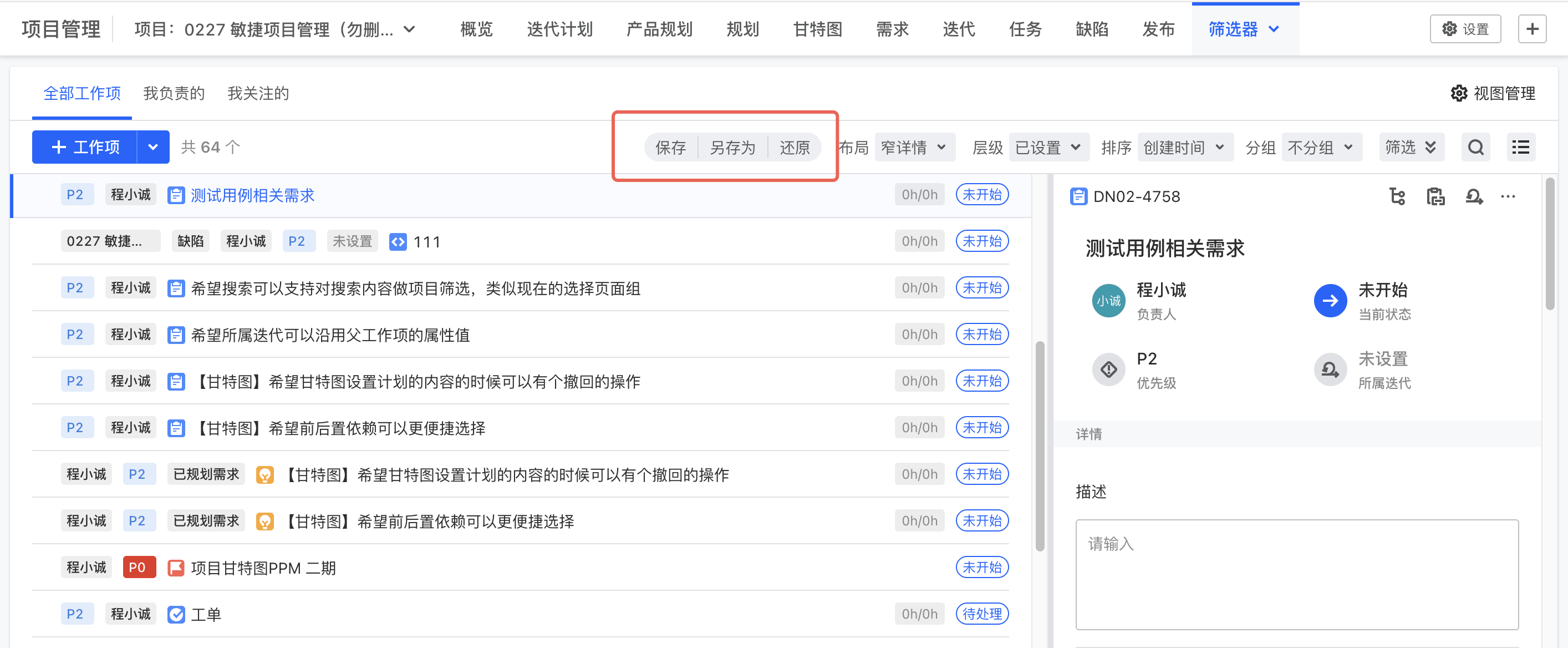Go to the 缺陷 tab
Image resolution: width=1568 pixels, height=648 pixels.
tap(1091, 29)
